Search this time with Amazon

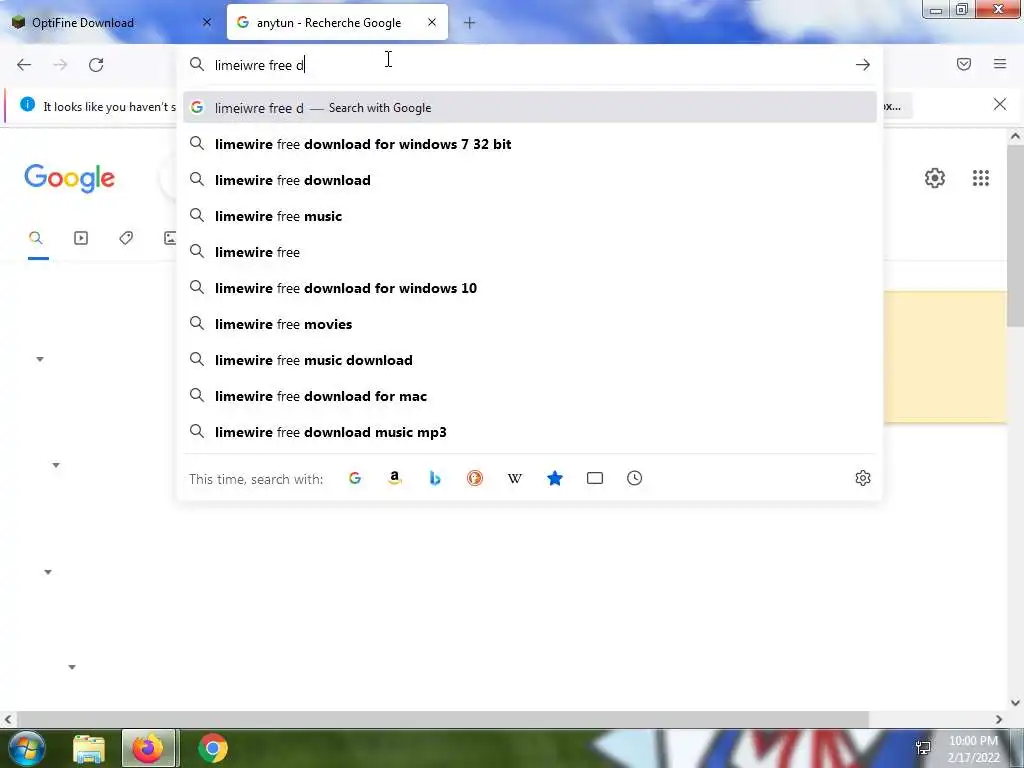[x=394, y=479]
